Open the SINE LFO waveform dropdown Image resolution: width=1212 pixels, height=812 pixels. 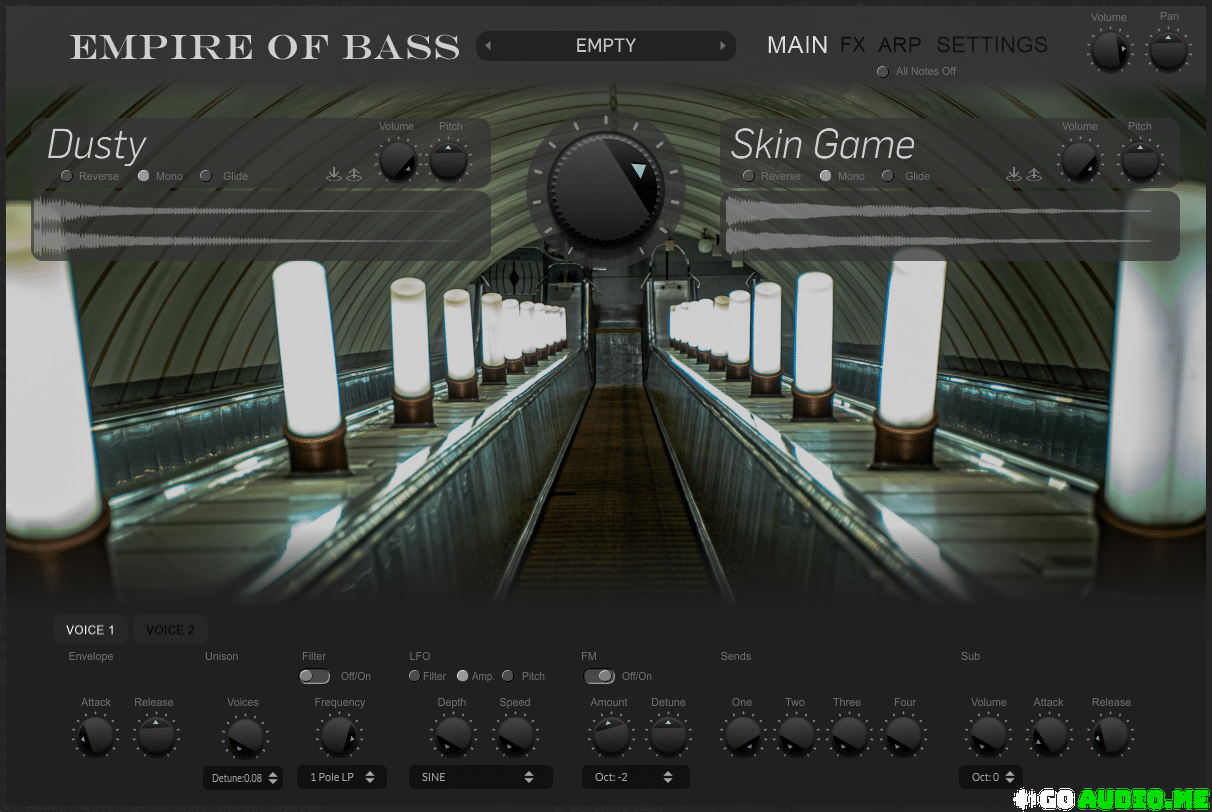pyautogui.click(x=480, y=777)
